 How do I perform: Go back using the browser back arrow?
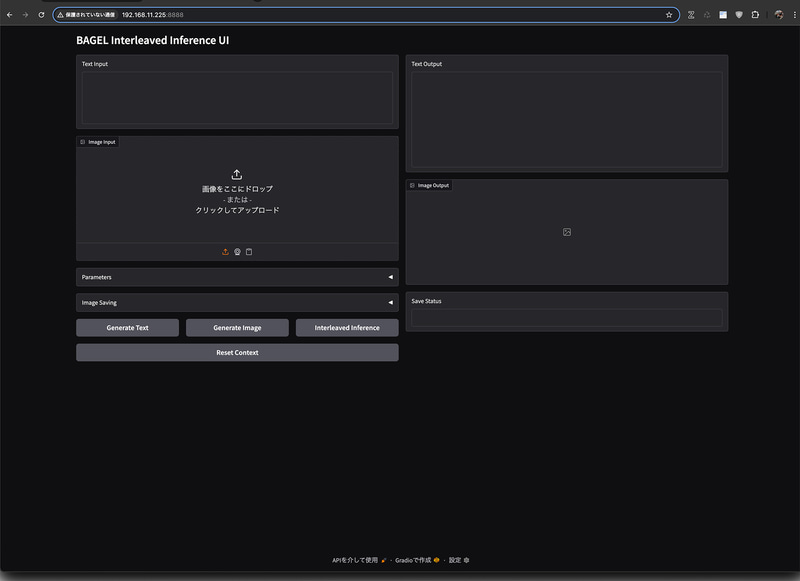[x=9, y=15]
